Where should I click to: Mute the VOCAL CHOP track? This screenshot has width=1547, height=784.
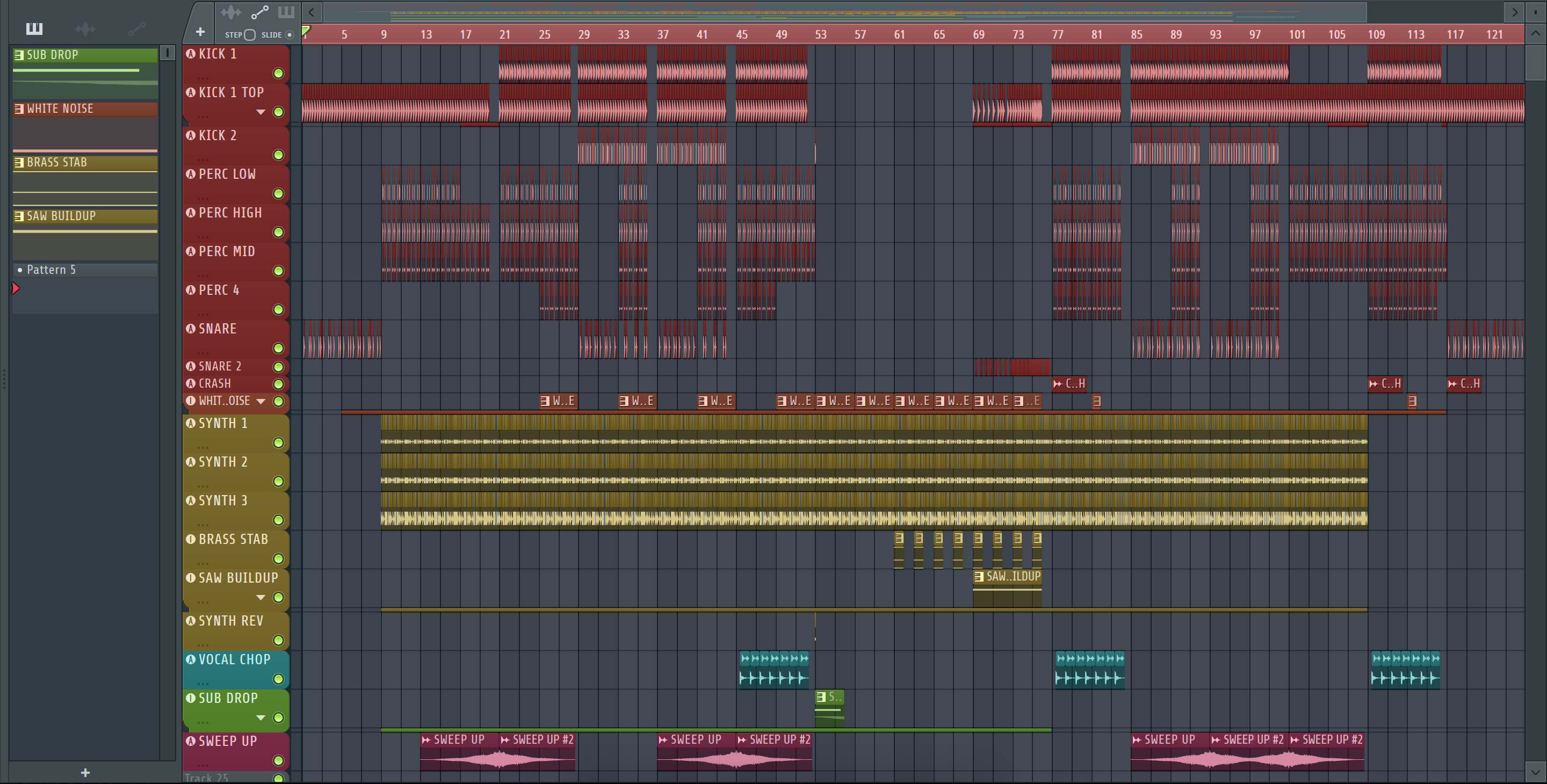(x=278, y=679)
